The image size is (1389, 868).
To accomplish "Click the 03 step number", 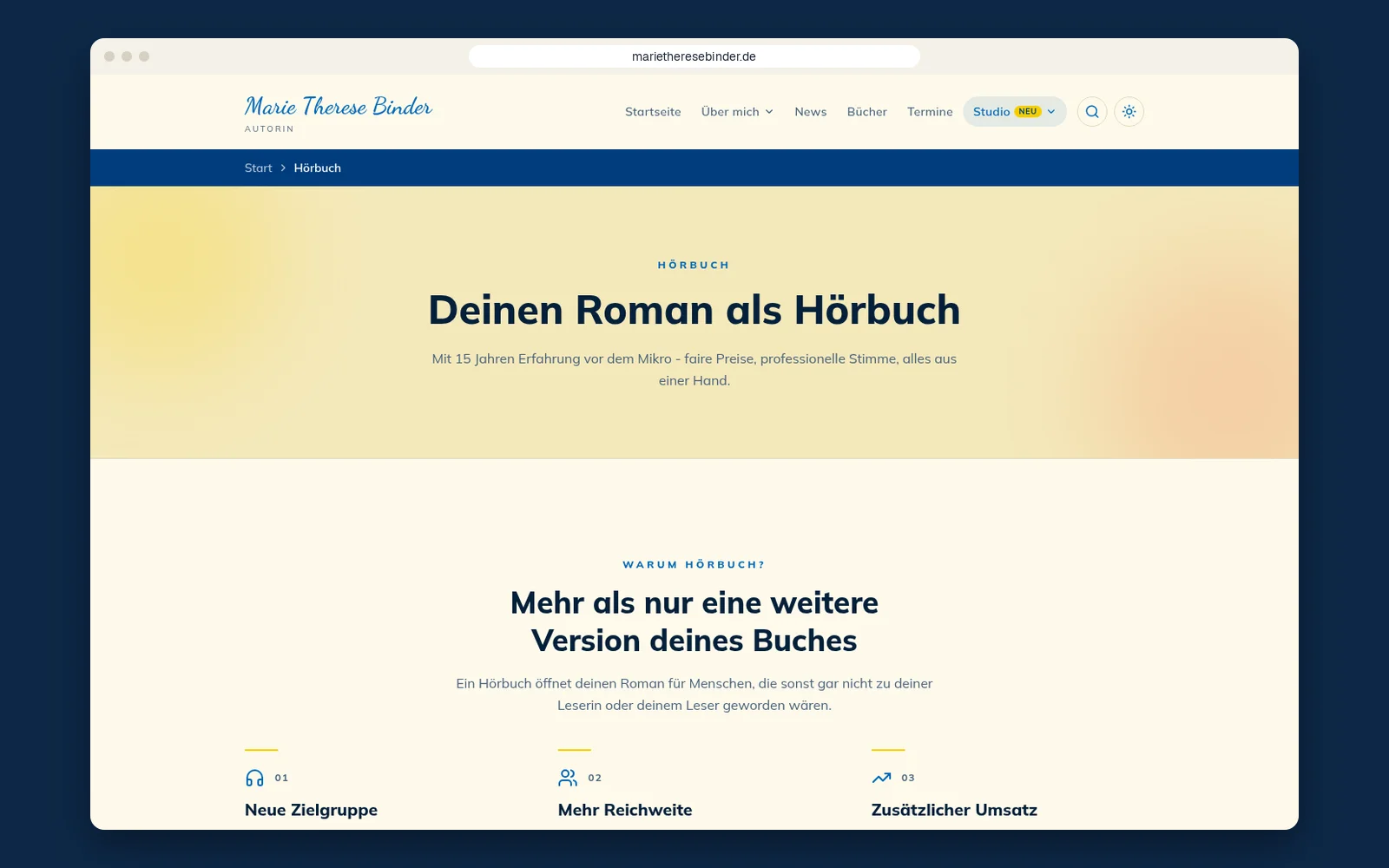I will (x=908, y=778).
